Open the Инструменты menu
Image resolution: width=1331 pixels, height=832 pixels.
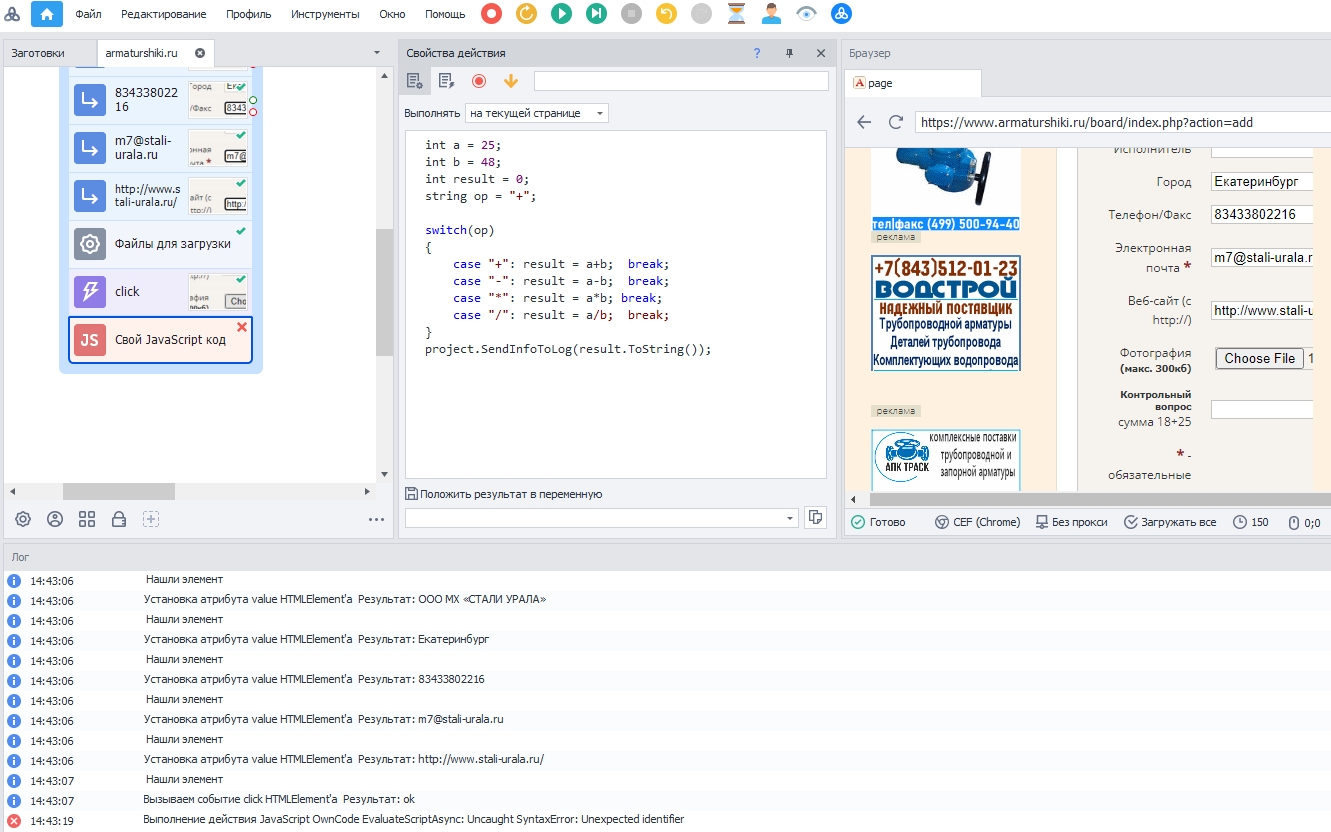click(325, 14)
